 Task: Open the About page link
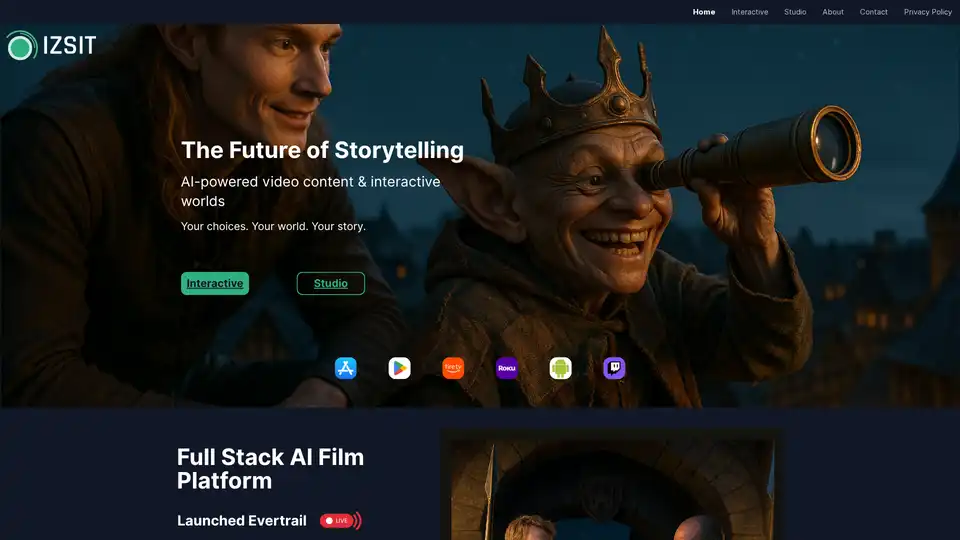[833, 12]
